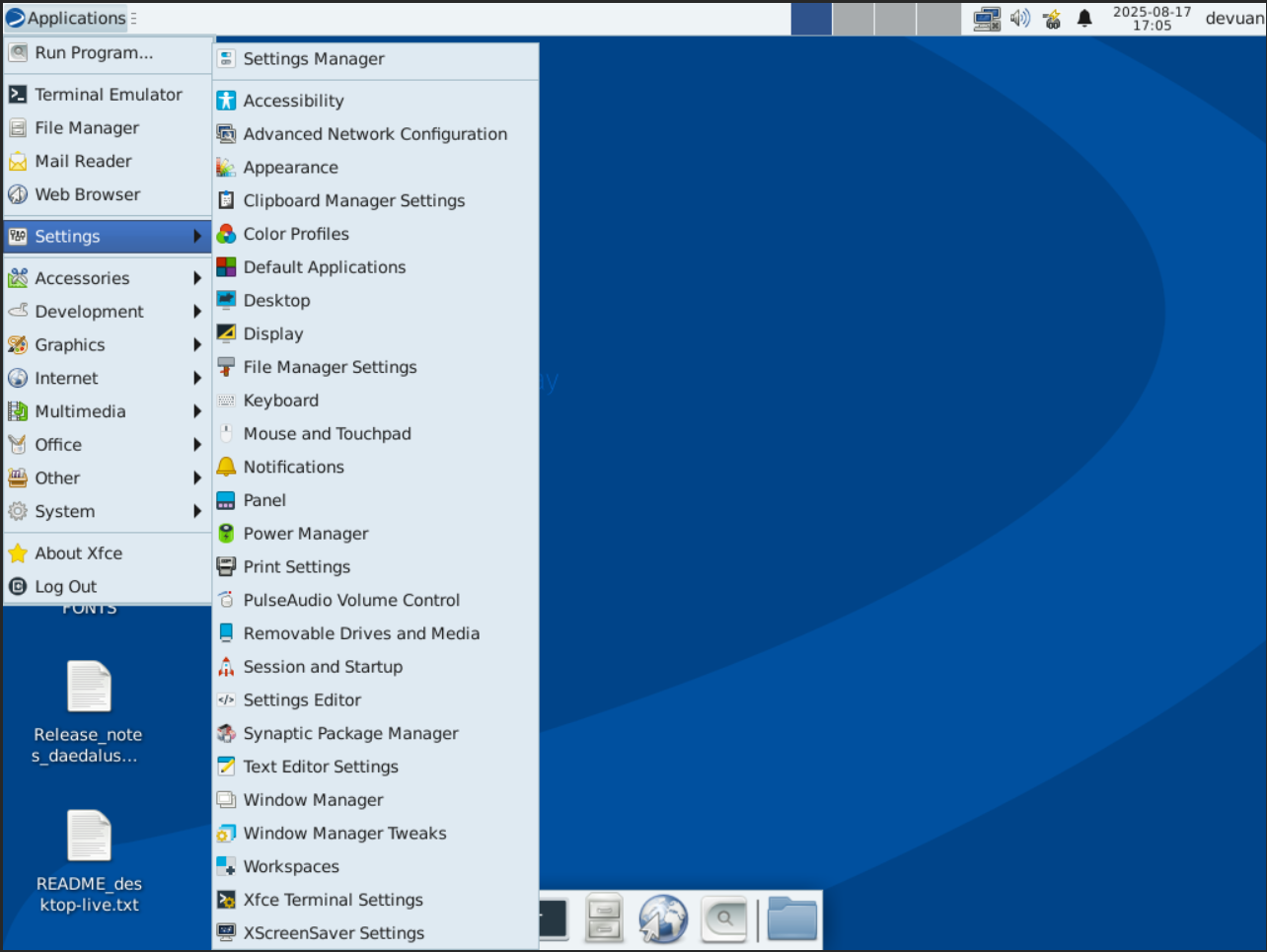Launch Synaptic Package Manager
1267x952 pixels.
(x=376, y=734)
